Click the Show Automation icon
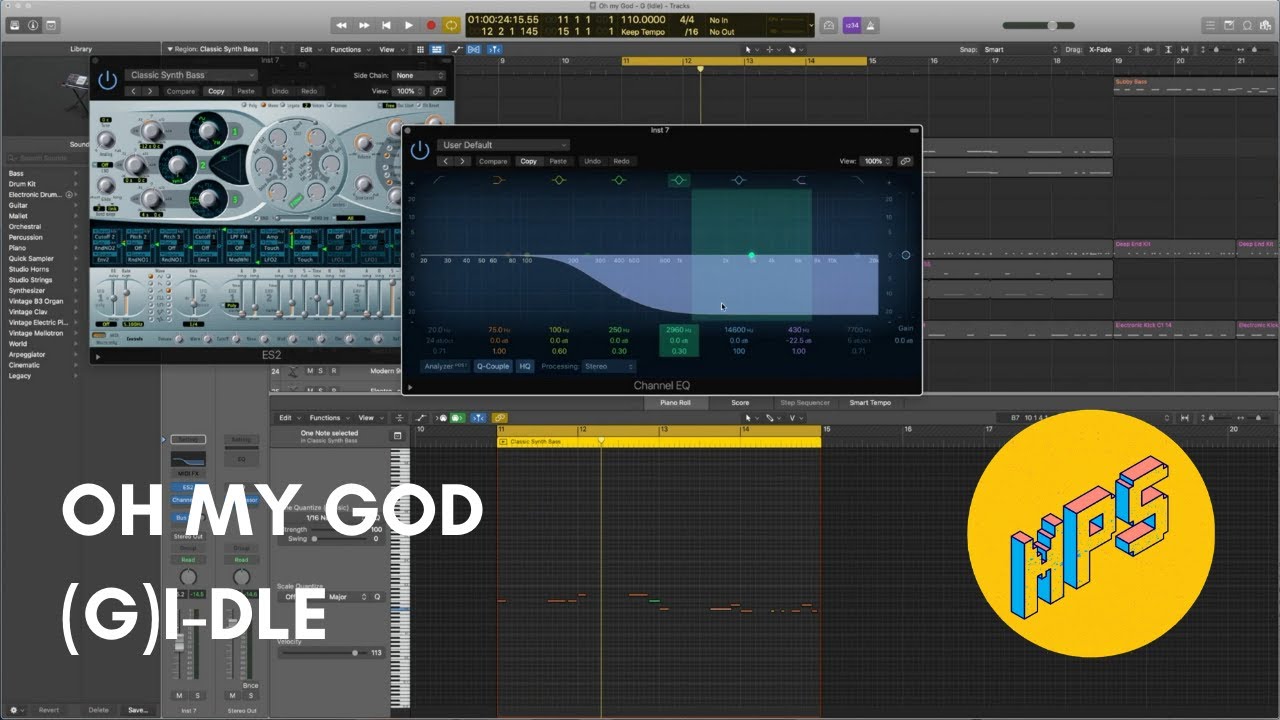 [x=457, y=49]
